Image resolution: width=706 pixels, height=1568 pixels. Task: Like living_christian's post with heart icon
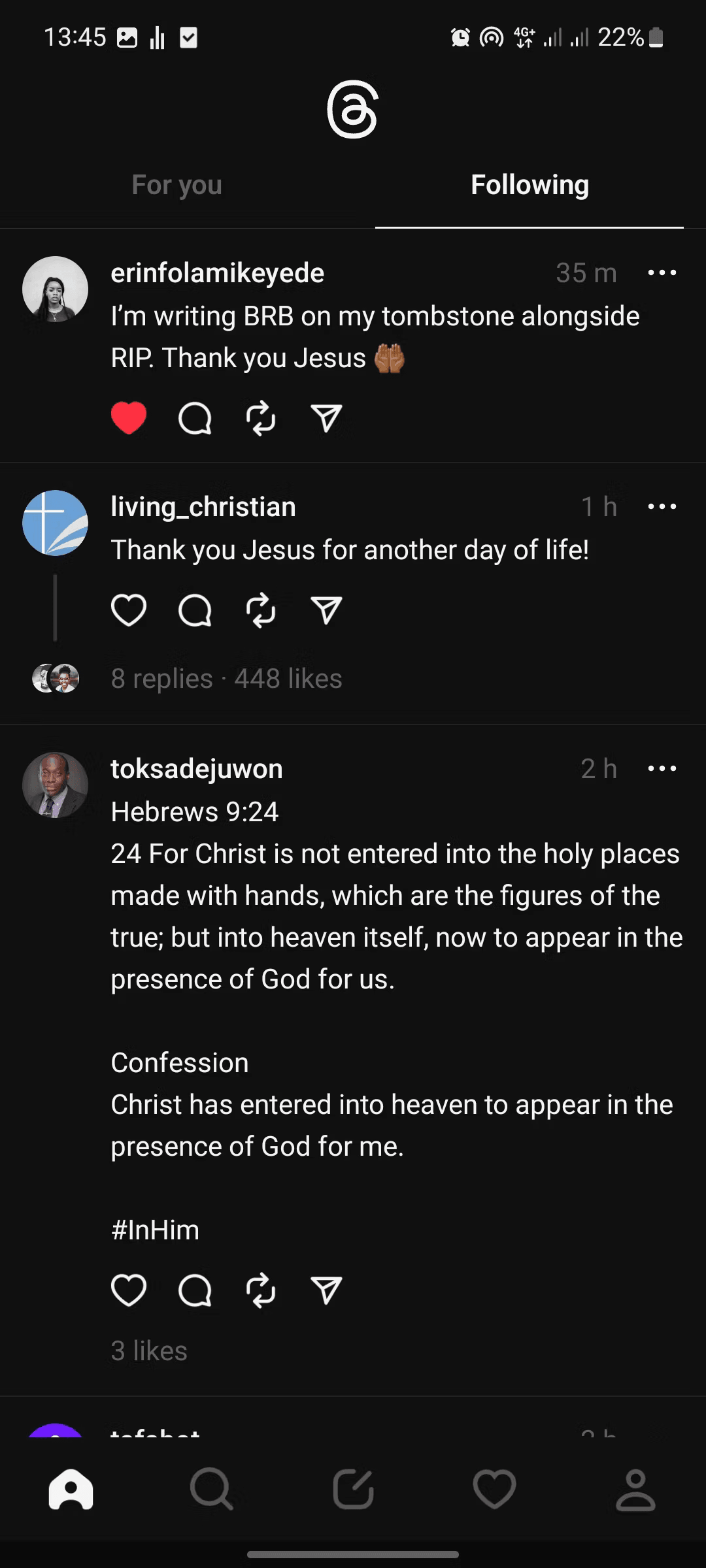click(x=129, y=610)
